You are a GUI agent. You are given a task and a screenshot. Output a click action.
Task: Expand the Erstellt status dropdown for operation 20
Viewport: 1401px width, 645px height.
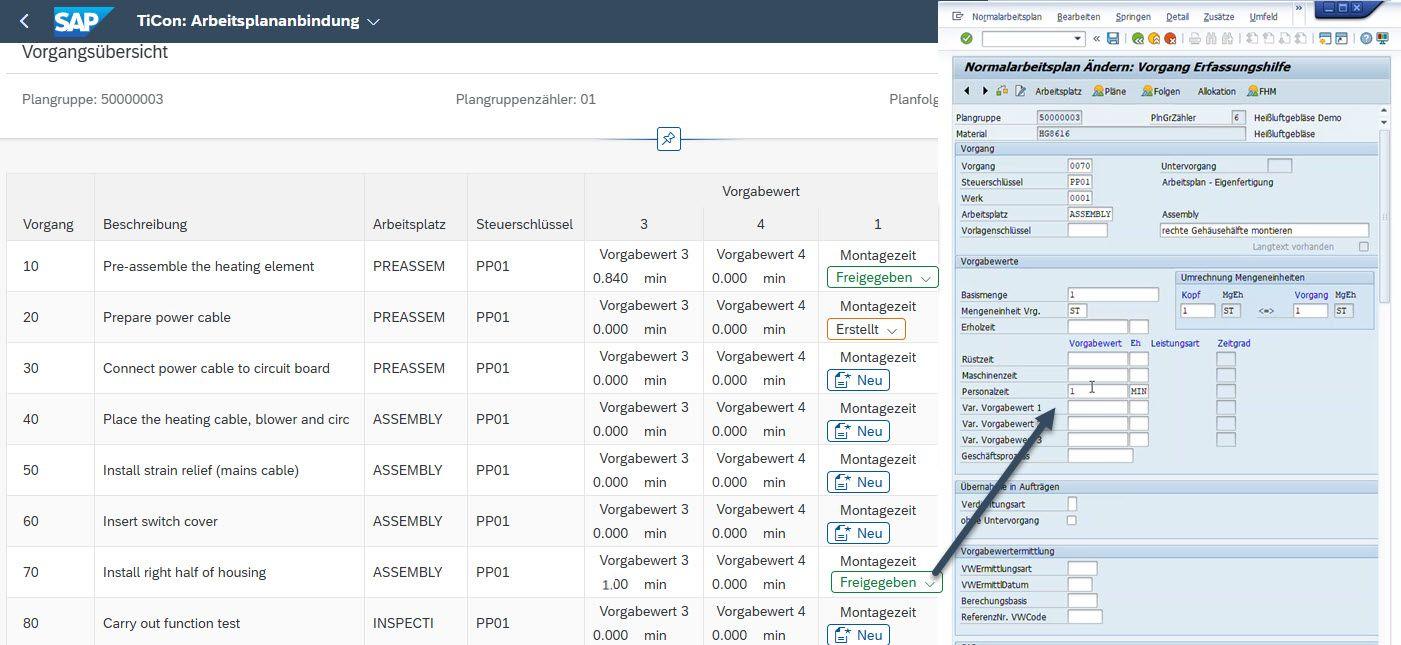(x=866, y=329)
